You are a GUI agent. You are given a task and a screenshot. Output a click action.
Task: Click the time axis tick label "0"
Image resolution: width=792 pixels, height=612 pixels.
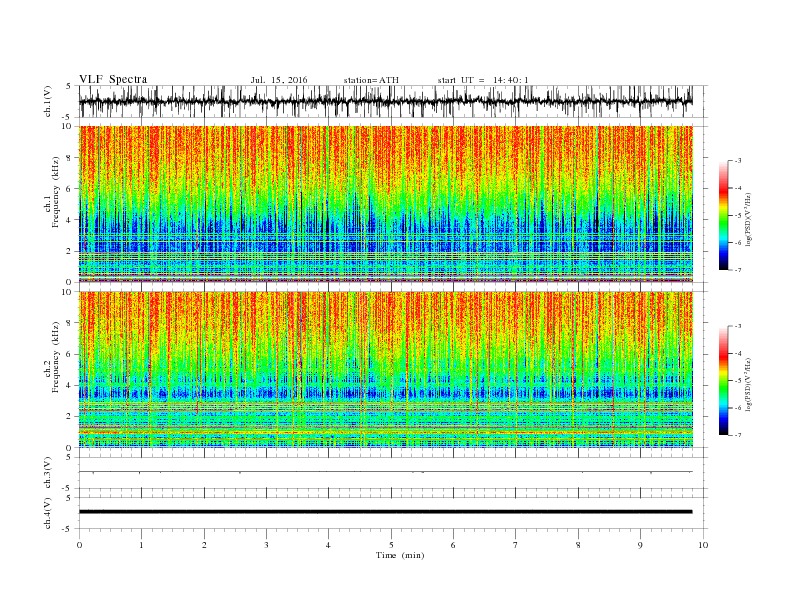[x=79, y=545]
